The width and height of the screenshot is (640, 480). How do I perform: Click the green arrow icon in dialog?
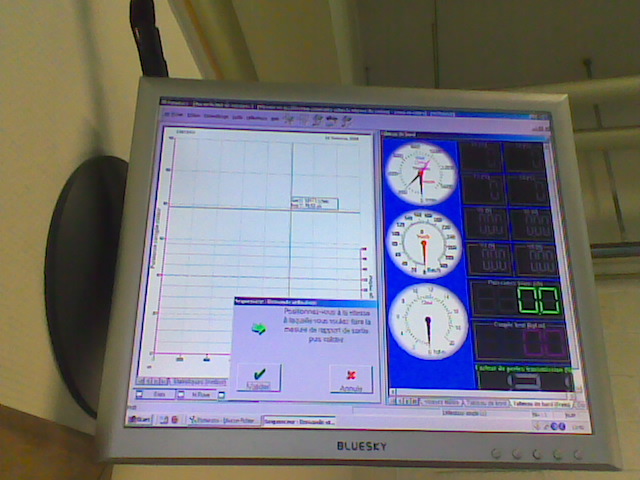[x=259, y=328]
